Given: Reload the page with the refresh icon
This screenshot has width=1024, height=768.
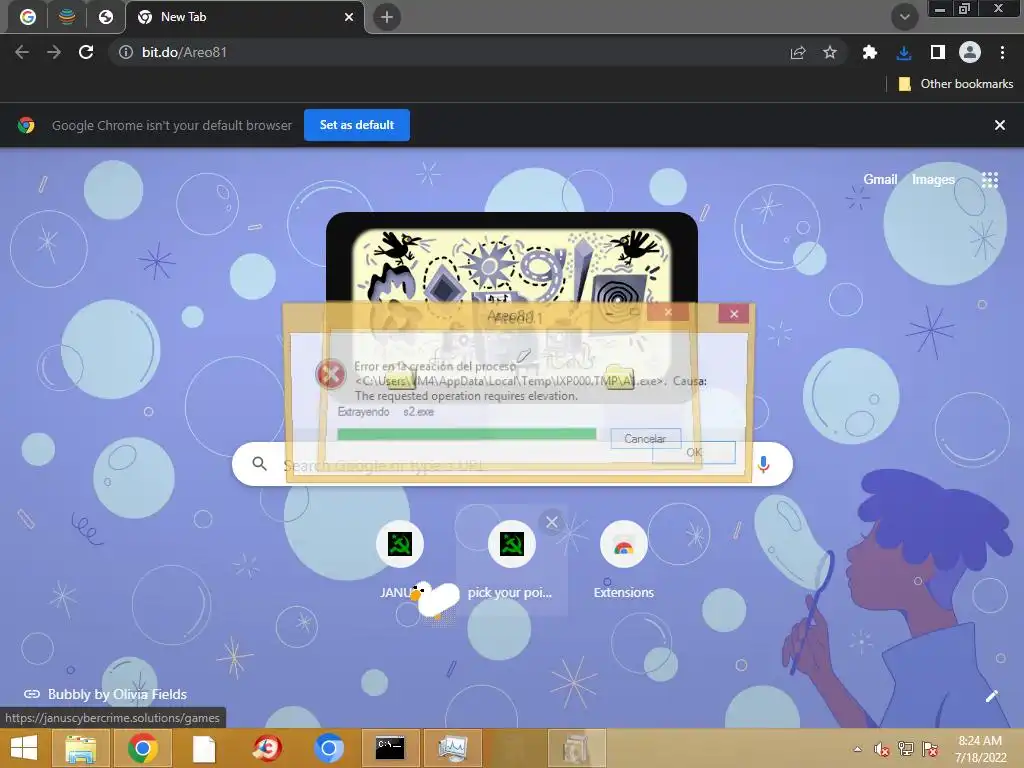Looking at the screenshot, I should [86, 52].
